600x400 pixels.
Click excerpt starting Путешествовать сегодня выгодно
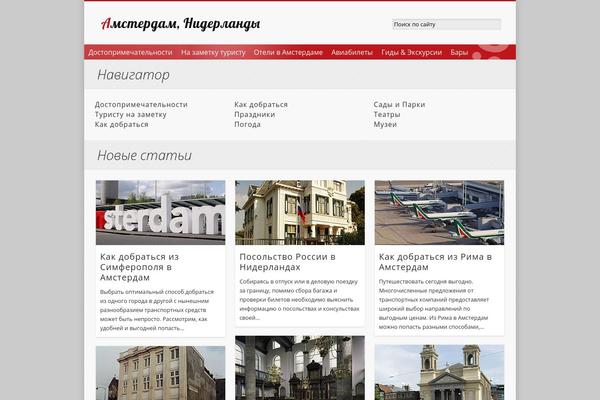[x=434, y=304]
